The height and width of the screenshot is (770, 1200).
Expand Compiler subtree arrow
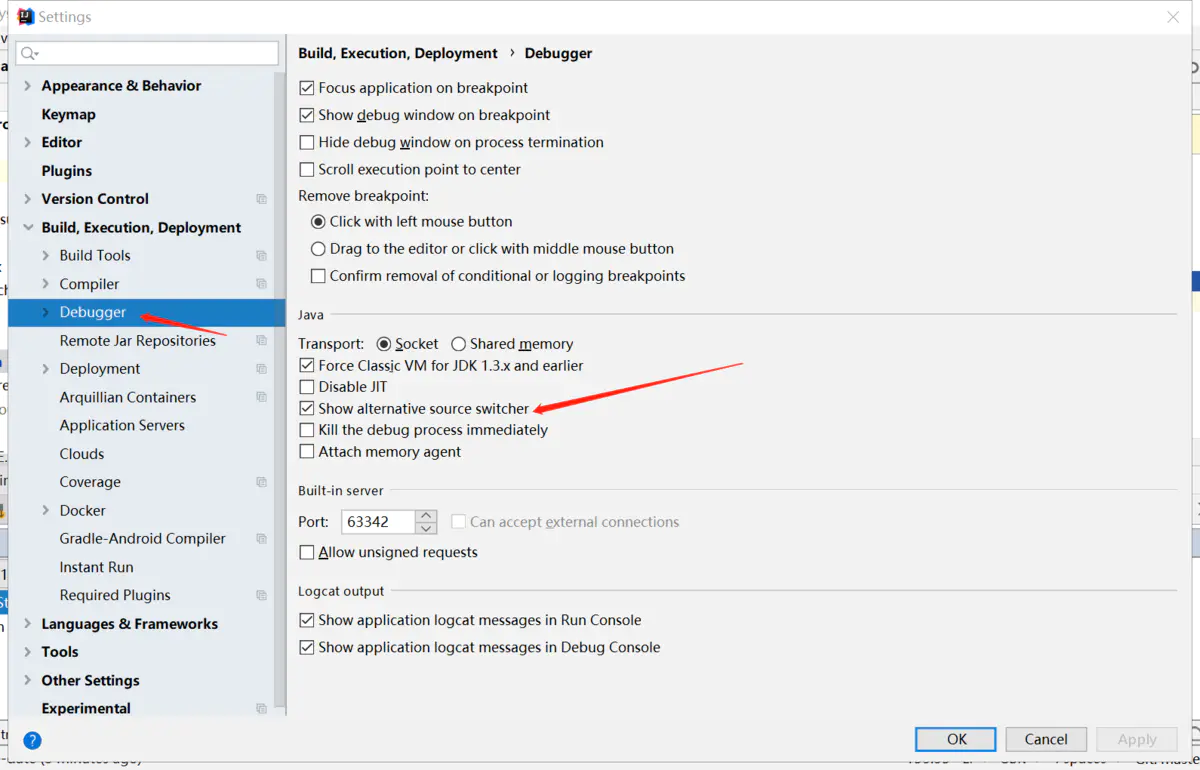click(x=46, y=284)
